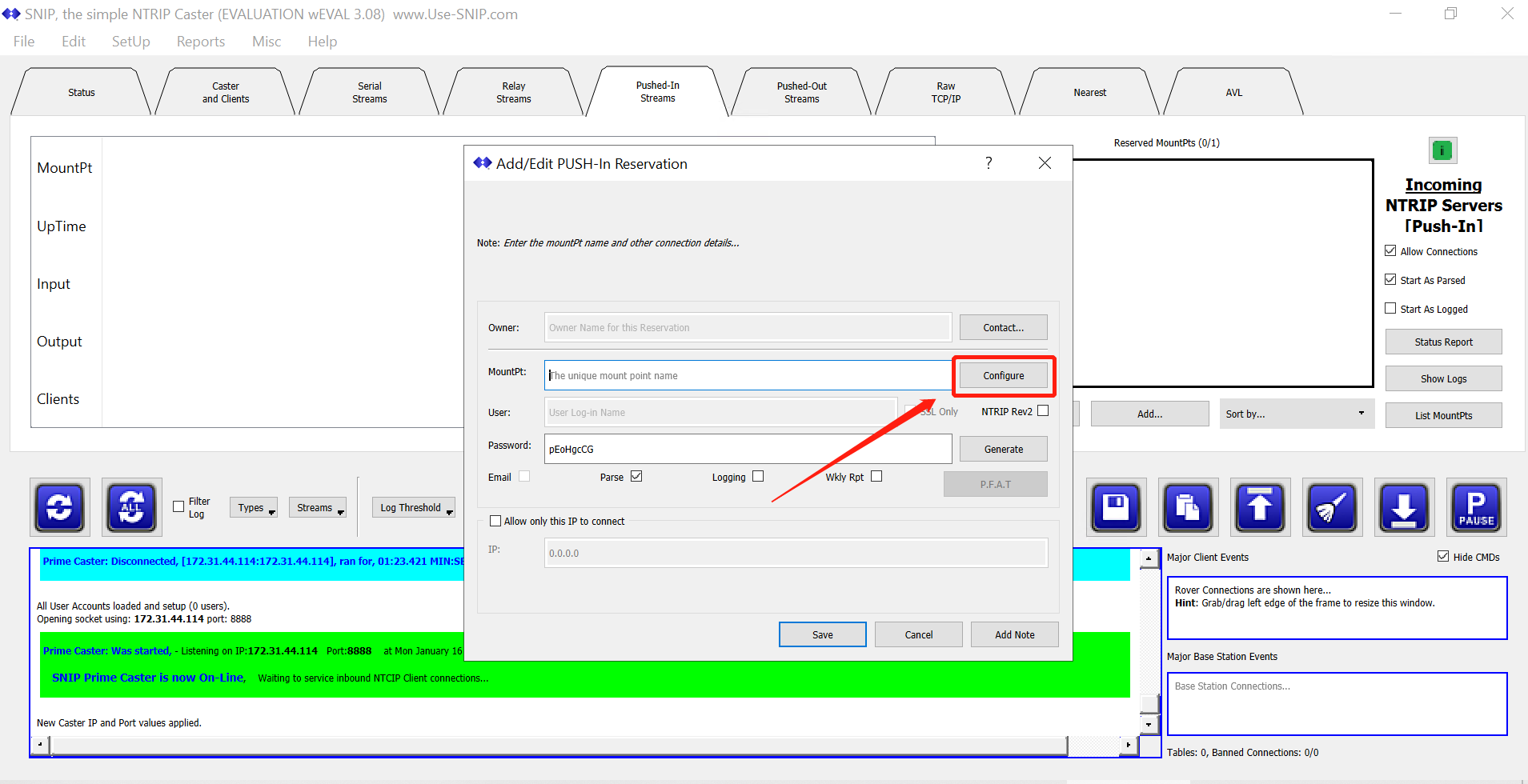Viewport: 1528px width, 784px height.
Task: Open the Sort by dropdown
Action: [1296, 414]
